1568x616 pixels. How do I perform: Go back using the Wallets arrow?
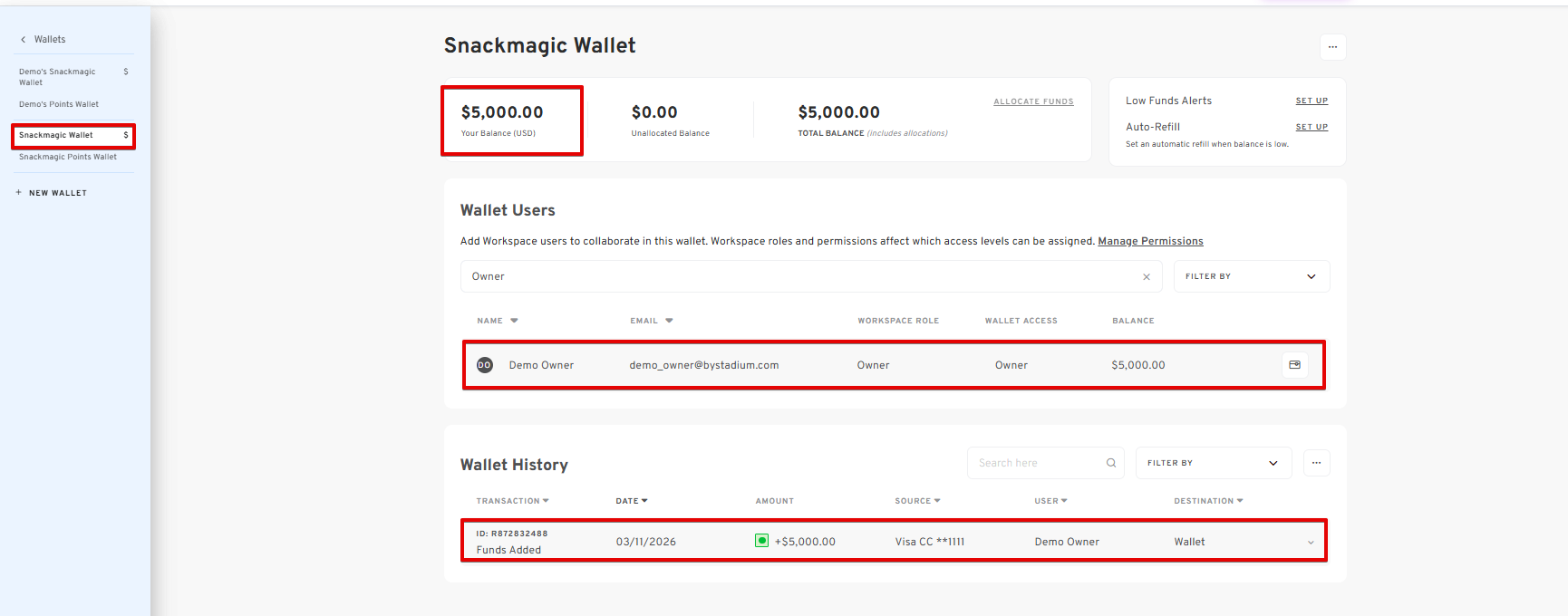pyautogui.click(x=24, y=40)
